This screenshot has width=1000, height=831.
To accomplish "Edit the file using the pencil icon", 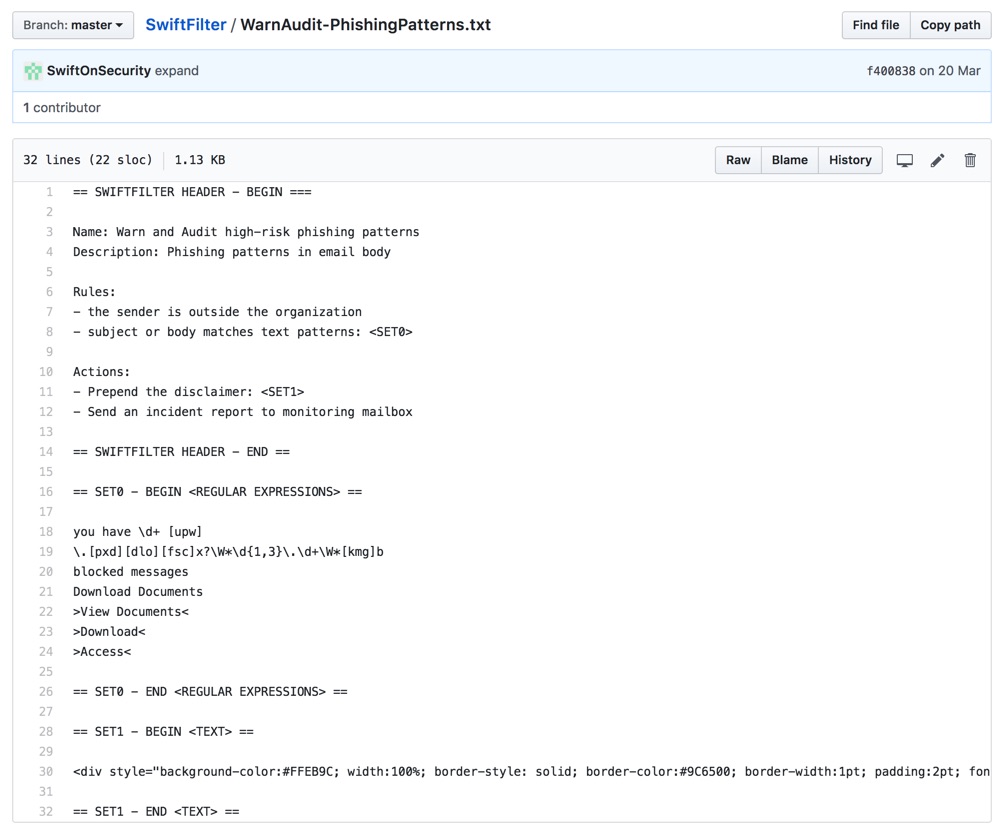I will pyautogui.click(x=937, y=159).
